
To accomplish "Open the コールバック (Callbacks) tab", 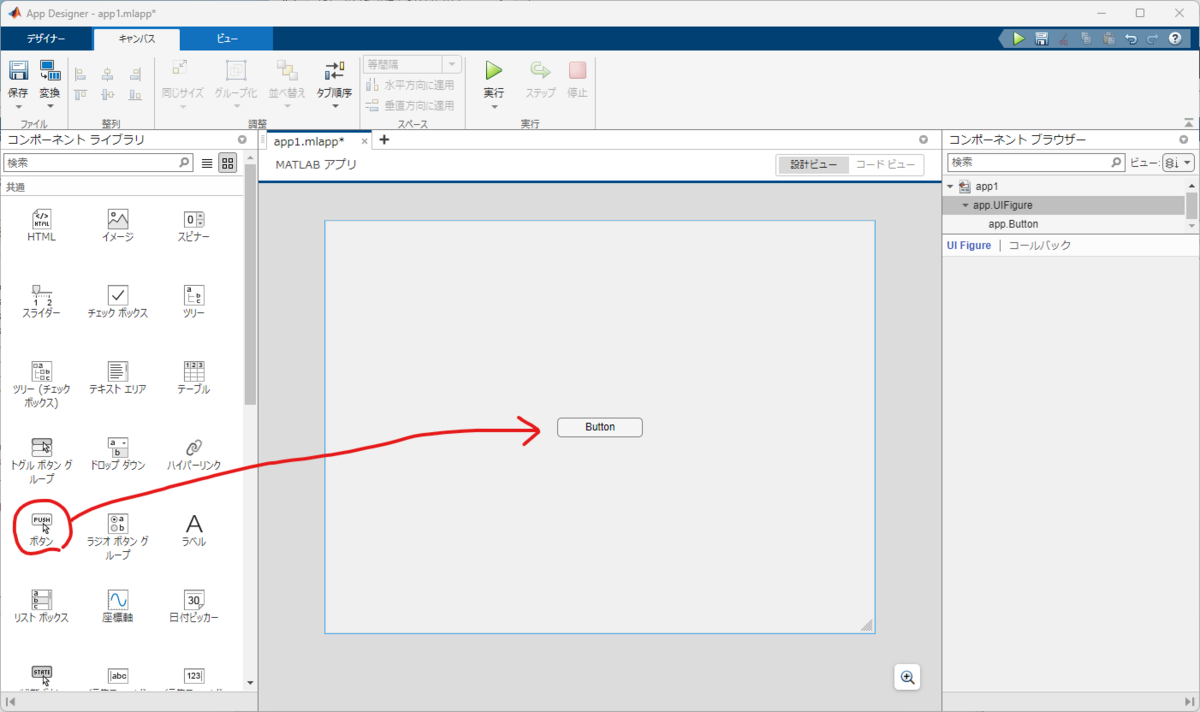I will pos(1039,245).
